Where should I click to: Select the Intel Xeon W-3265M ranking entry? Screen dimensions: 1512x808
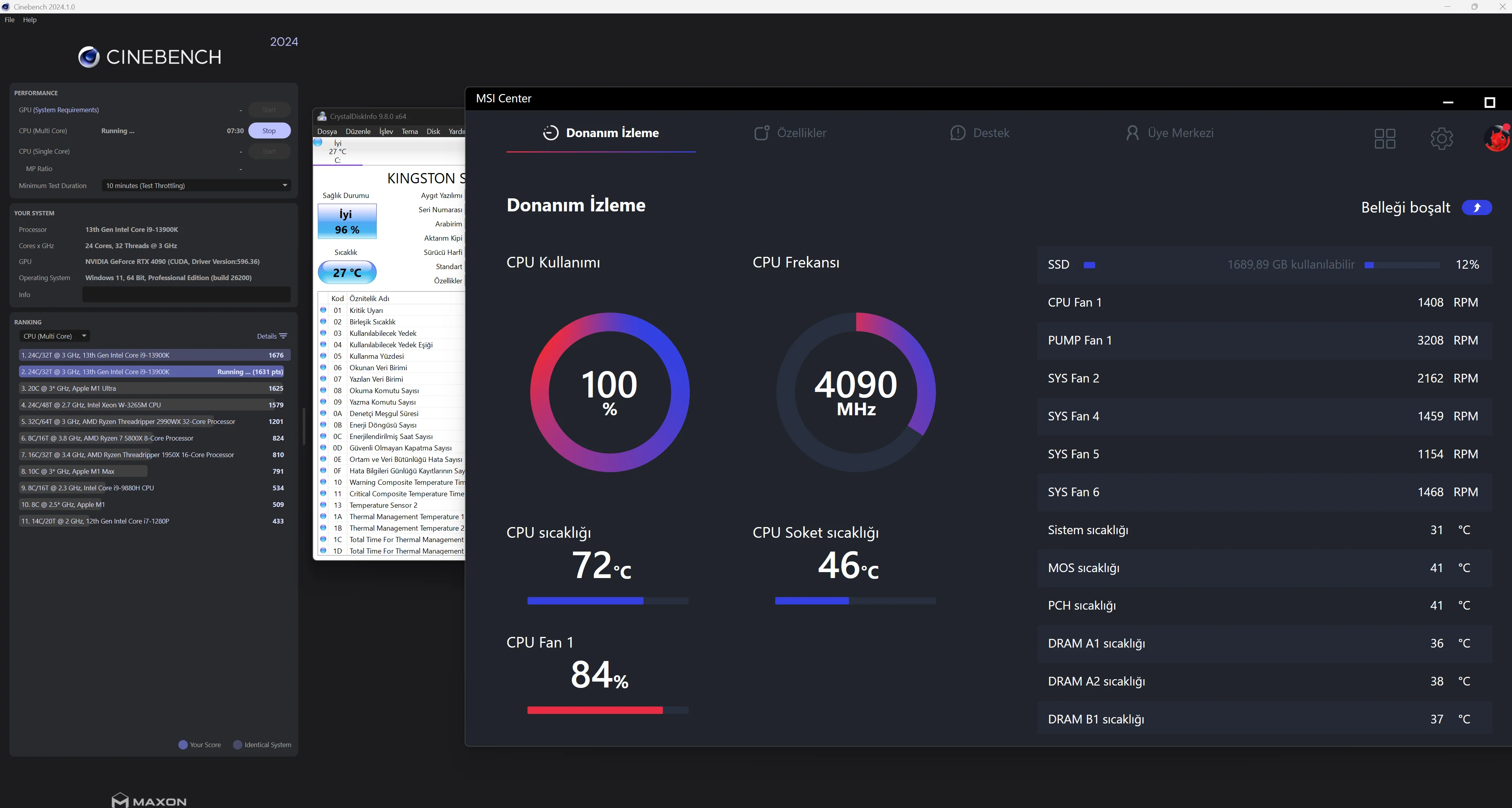tap(154, 405)
